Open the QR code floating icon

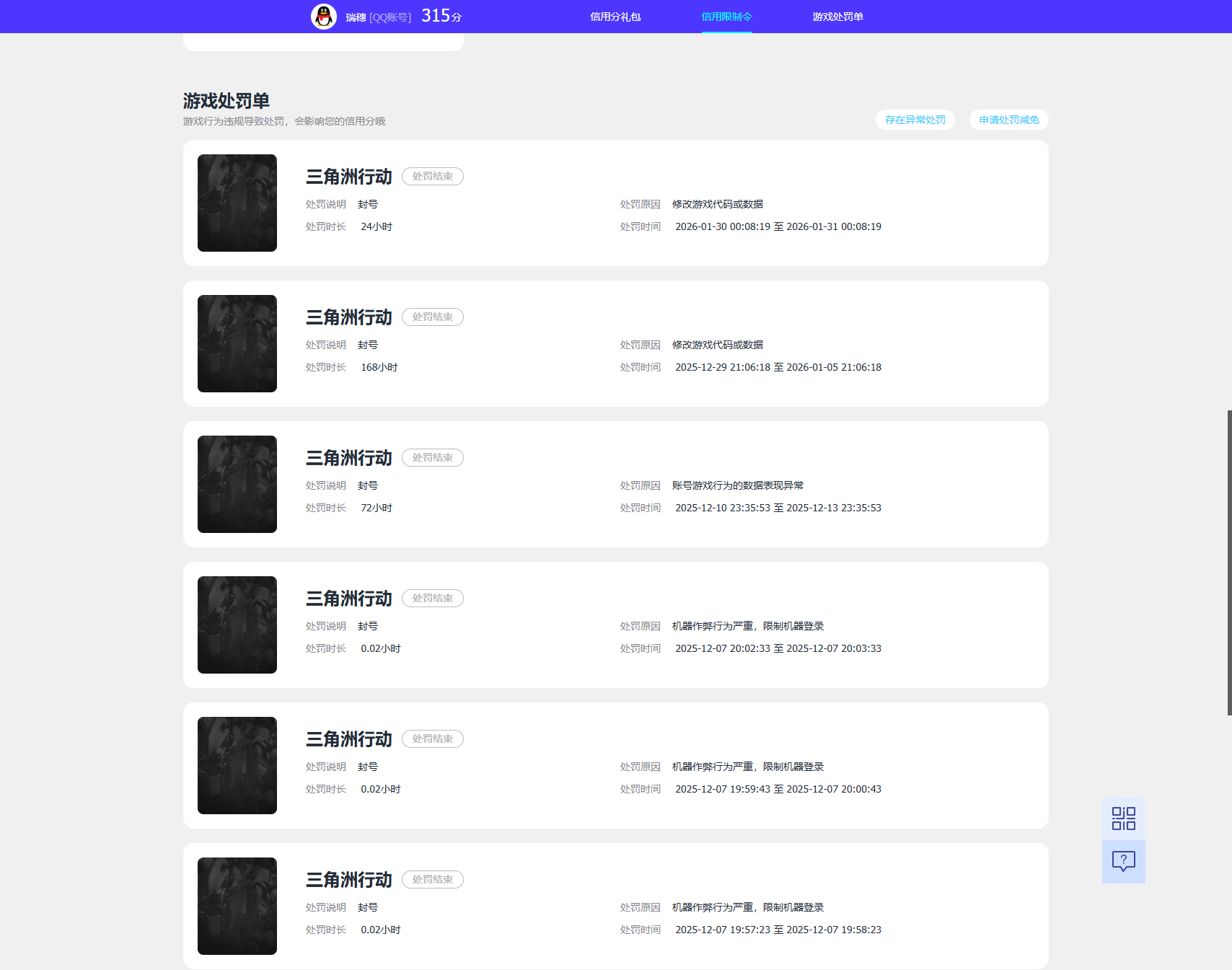1123,819
